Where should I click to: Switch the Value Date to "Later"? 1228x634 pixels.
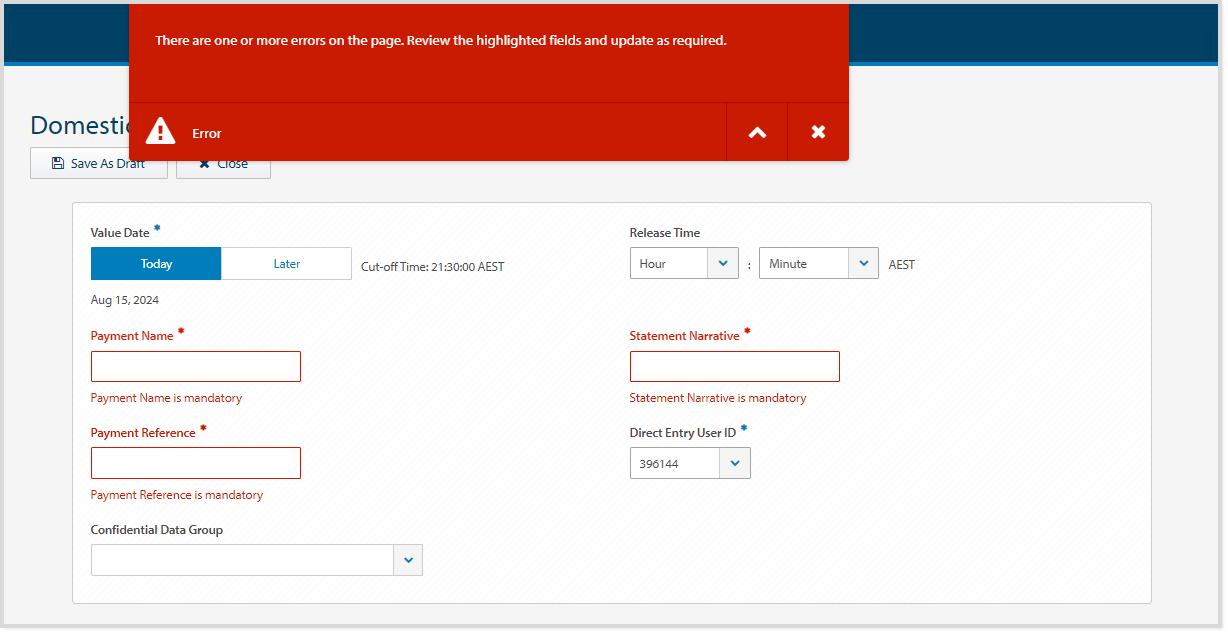coord(286,262)
